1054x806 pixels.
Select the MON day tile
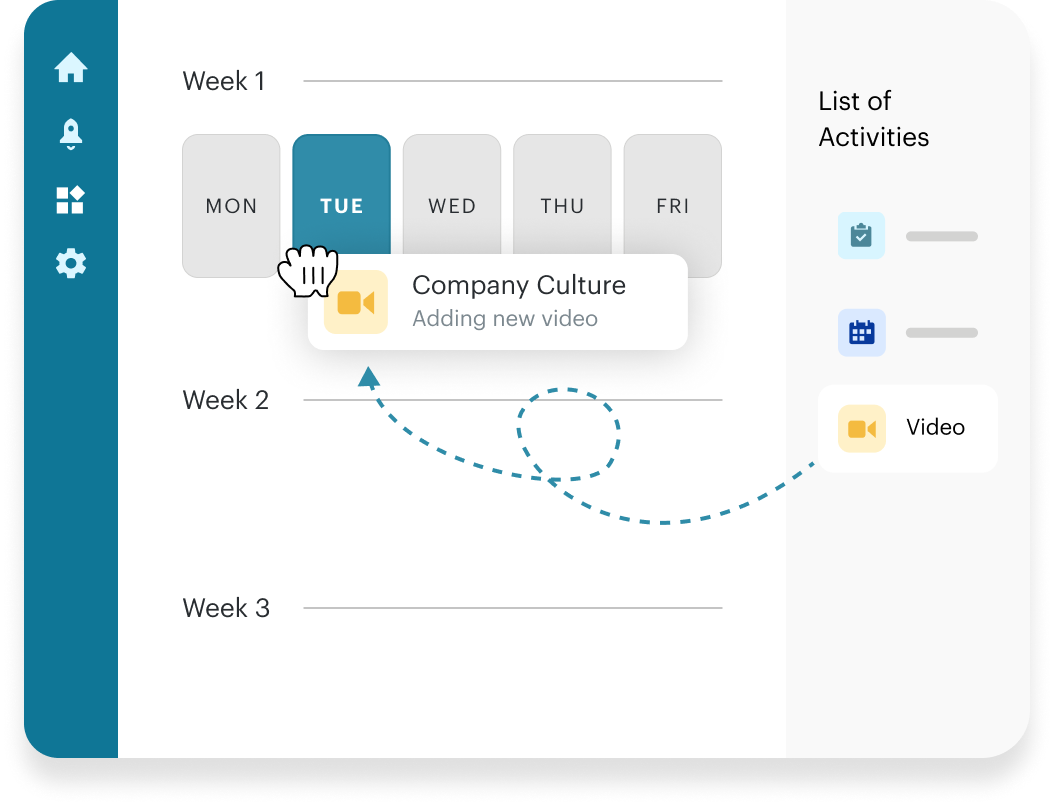(x=231, y=206)
